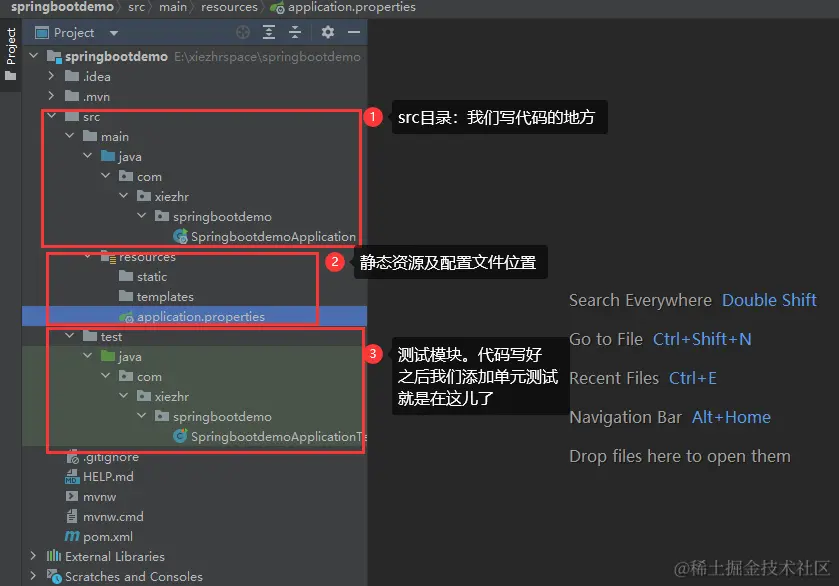
Task: Click the SpringbootdemoApplicationTests class icon
Action: click(180, 436)
